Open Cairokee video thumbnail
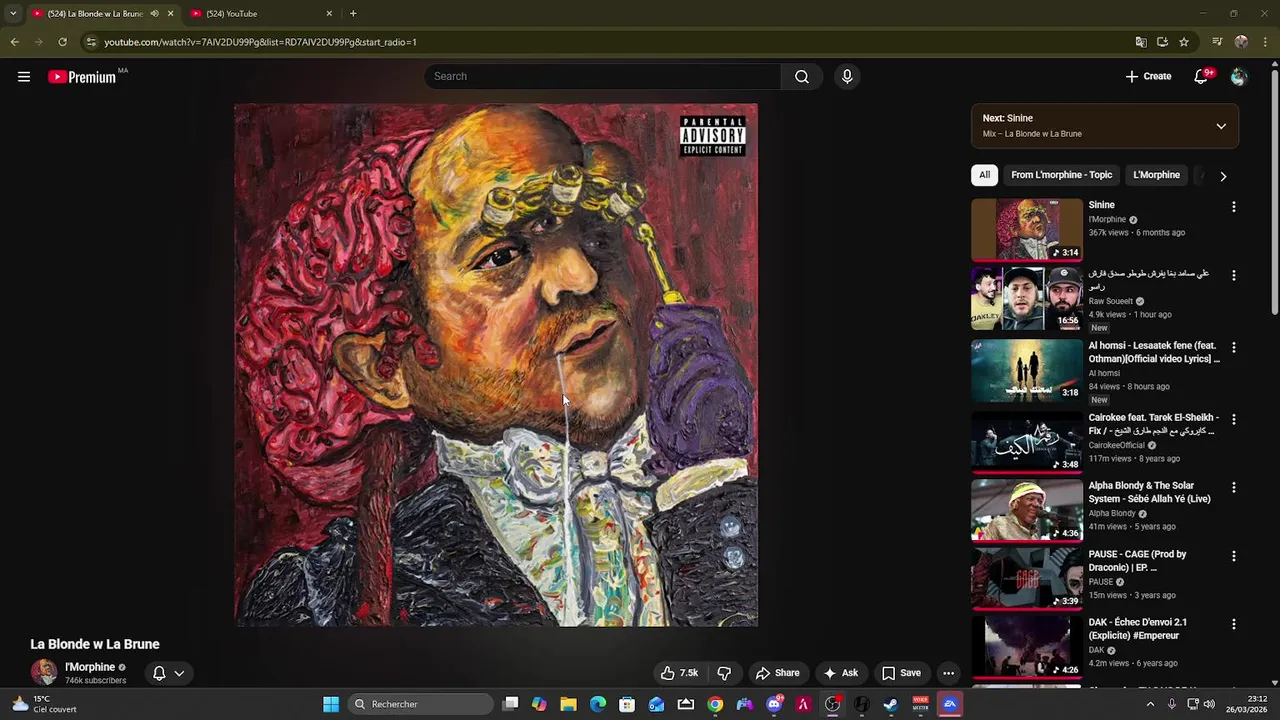 (x=1027, y=442)
